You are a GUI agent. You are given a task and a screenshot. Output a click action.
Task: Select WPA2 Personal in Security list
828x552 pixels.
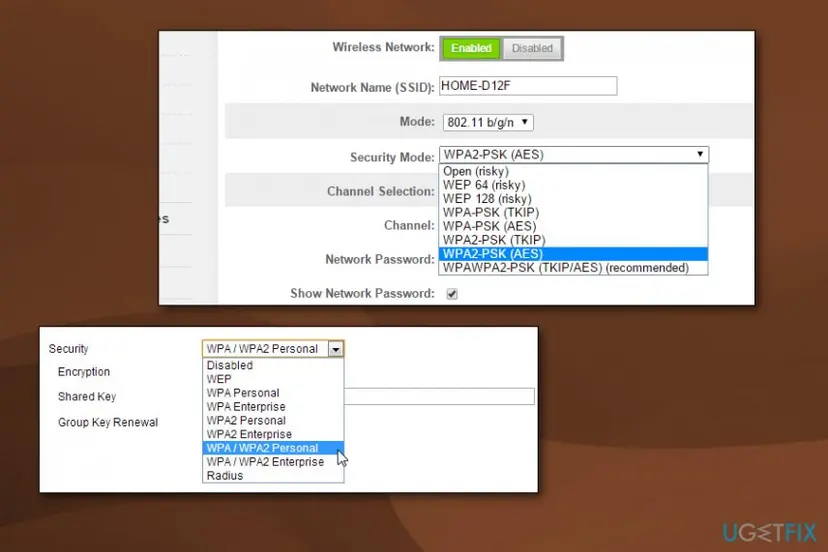point(273,420)
